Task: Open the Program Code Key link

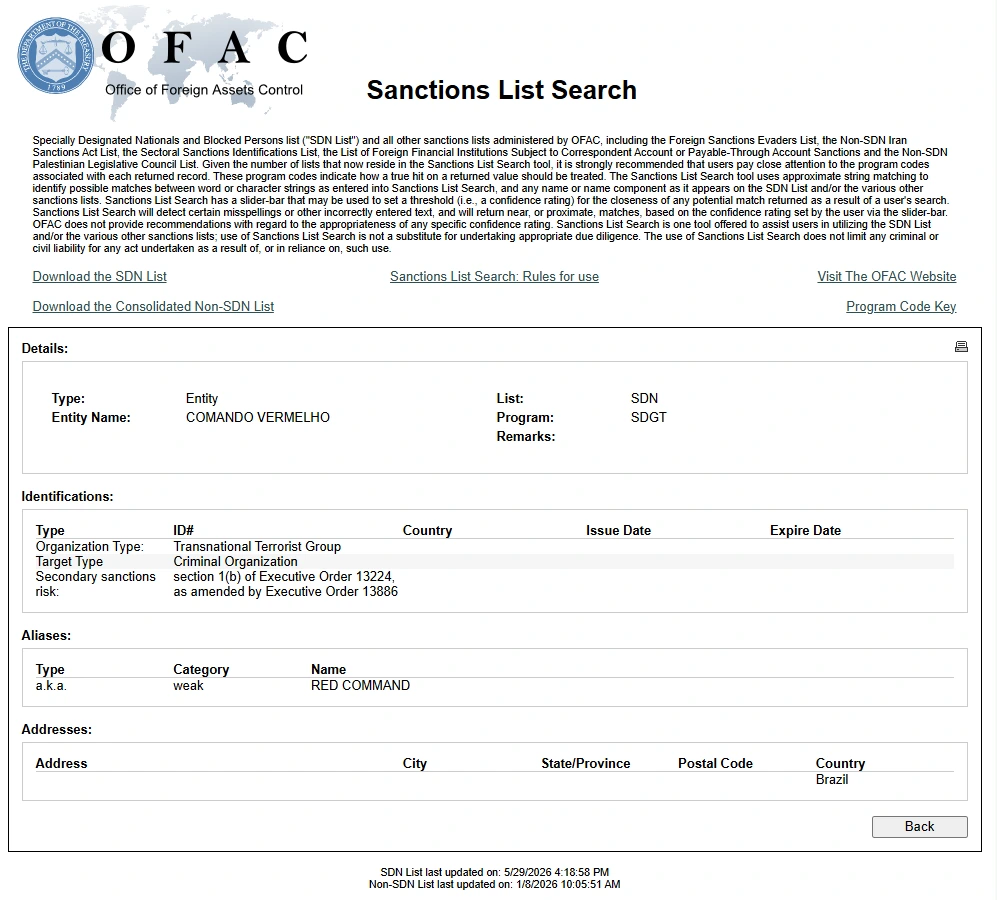Action: click(901, 307)
